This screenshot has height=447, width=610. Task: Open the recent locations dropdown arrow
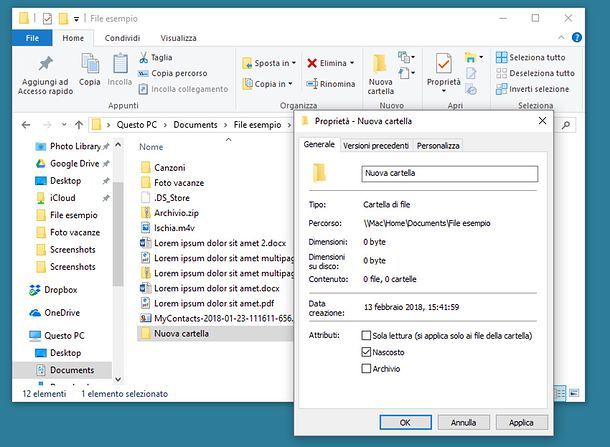[x=64, y=125]
